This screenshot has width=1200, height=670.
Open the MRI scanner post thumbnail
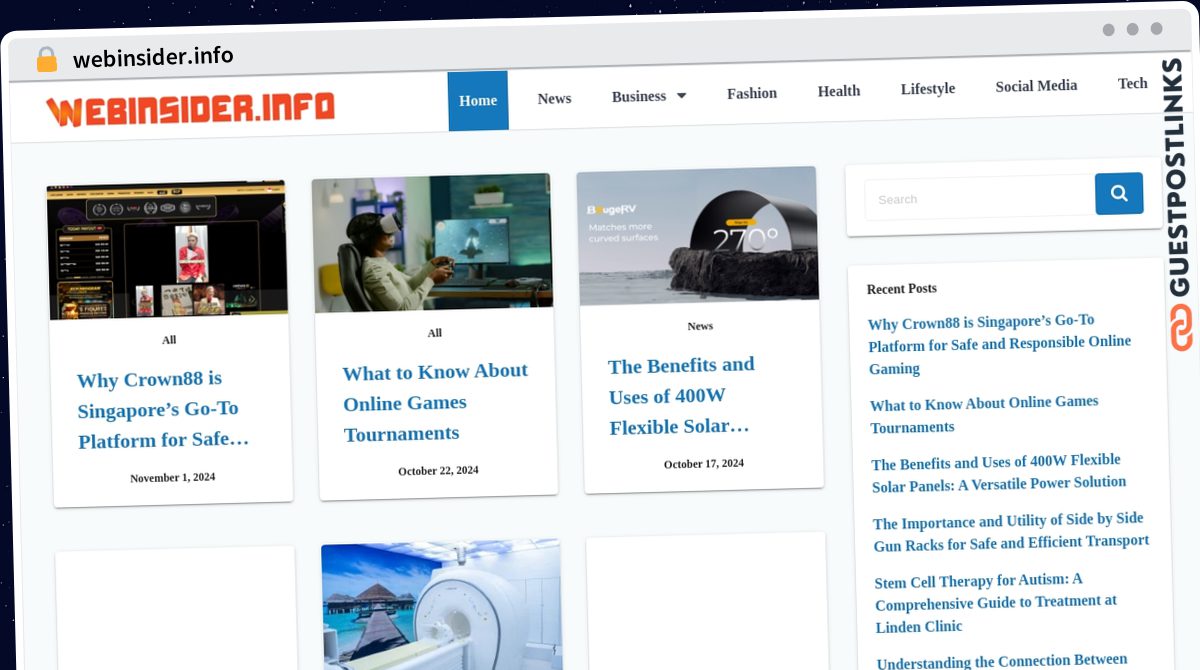(442, 606)
